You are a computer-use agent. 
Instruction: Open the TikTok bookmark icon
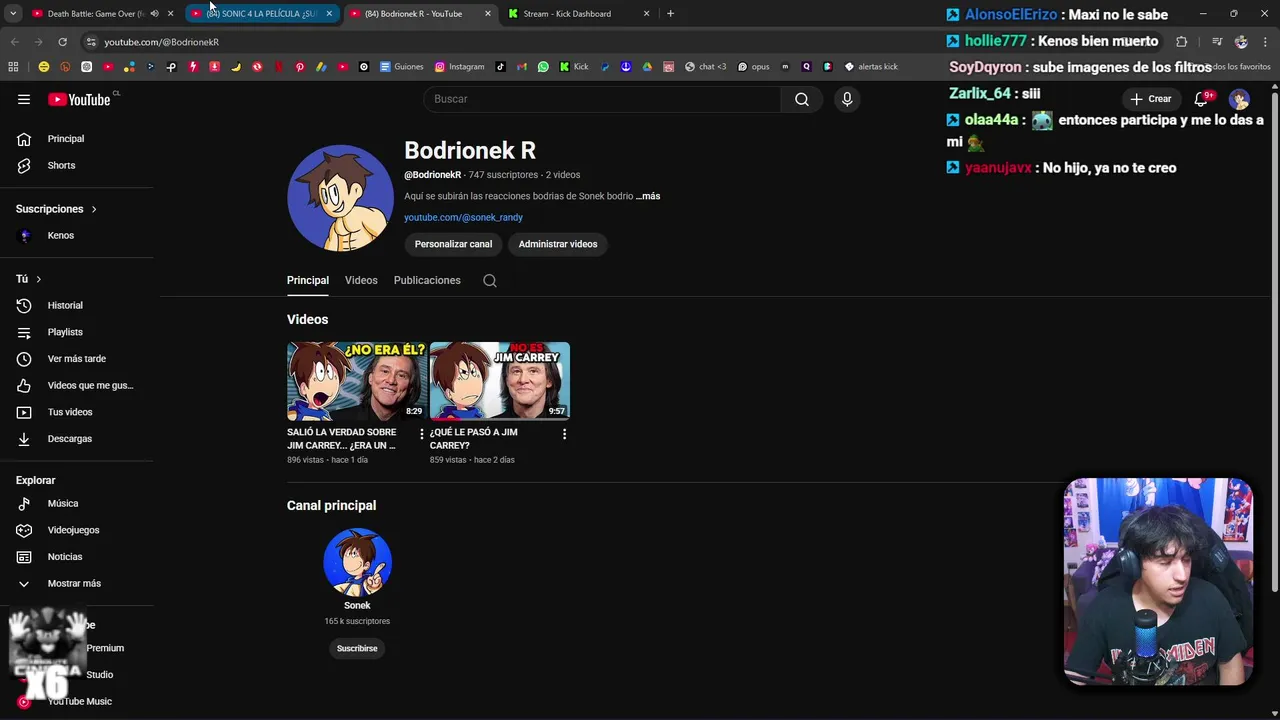pos(501,67)
